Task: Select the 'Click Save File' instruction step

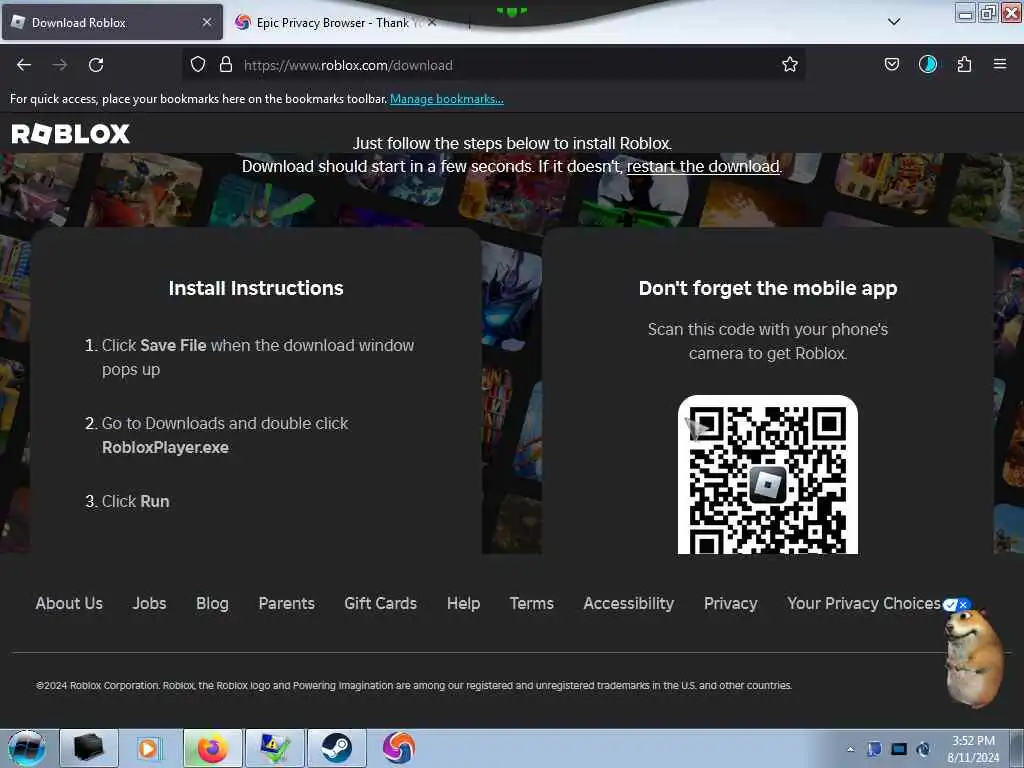Action: pos(258,357)
